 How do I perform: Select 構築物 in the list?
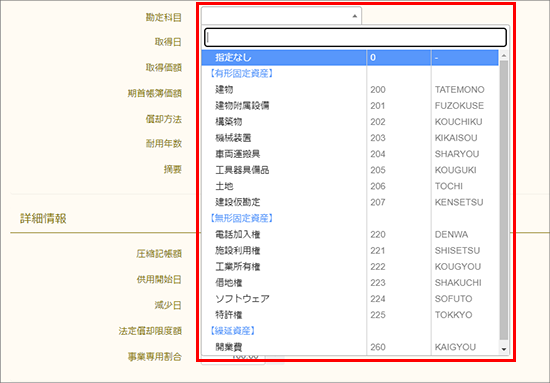click(350, 122)
